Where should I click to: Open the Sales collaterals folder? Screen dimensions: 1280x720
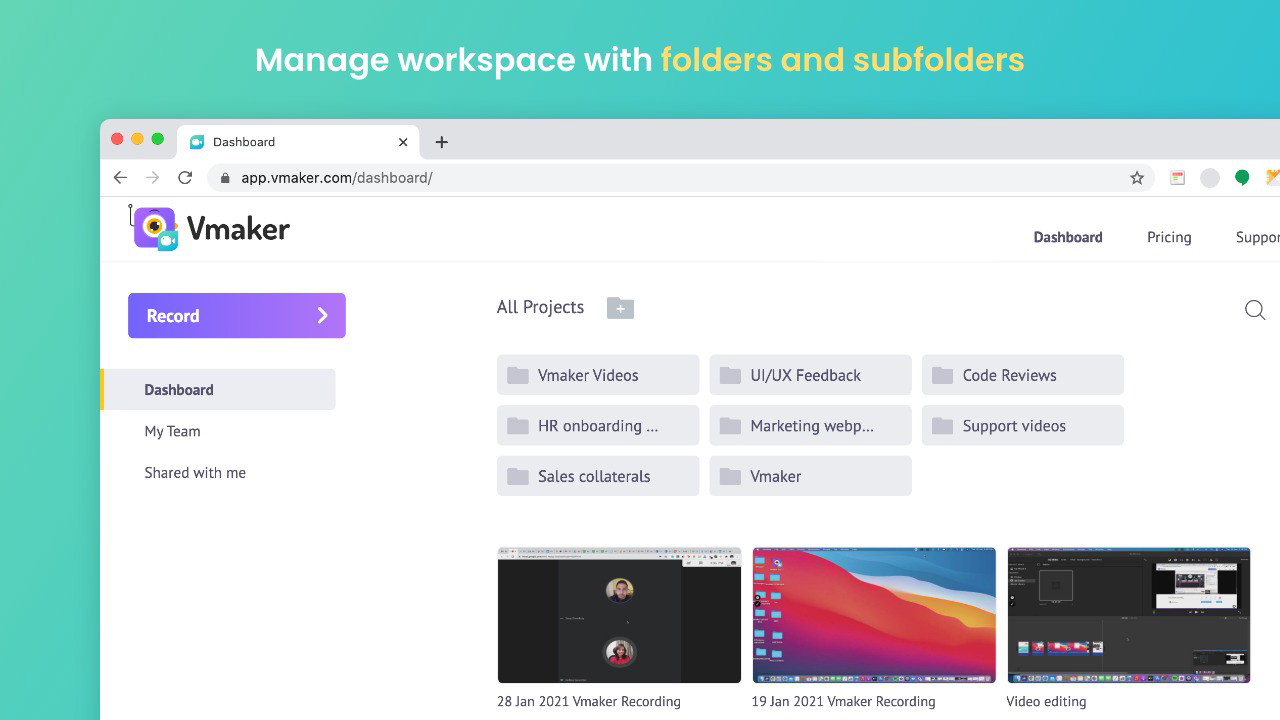(x=598, y=476)
